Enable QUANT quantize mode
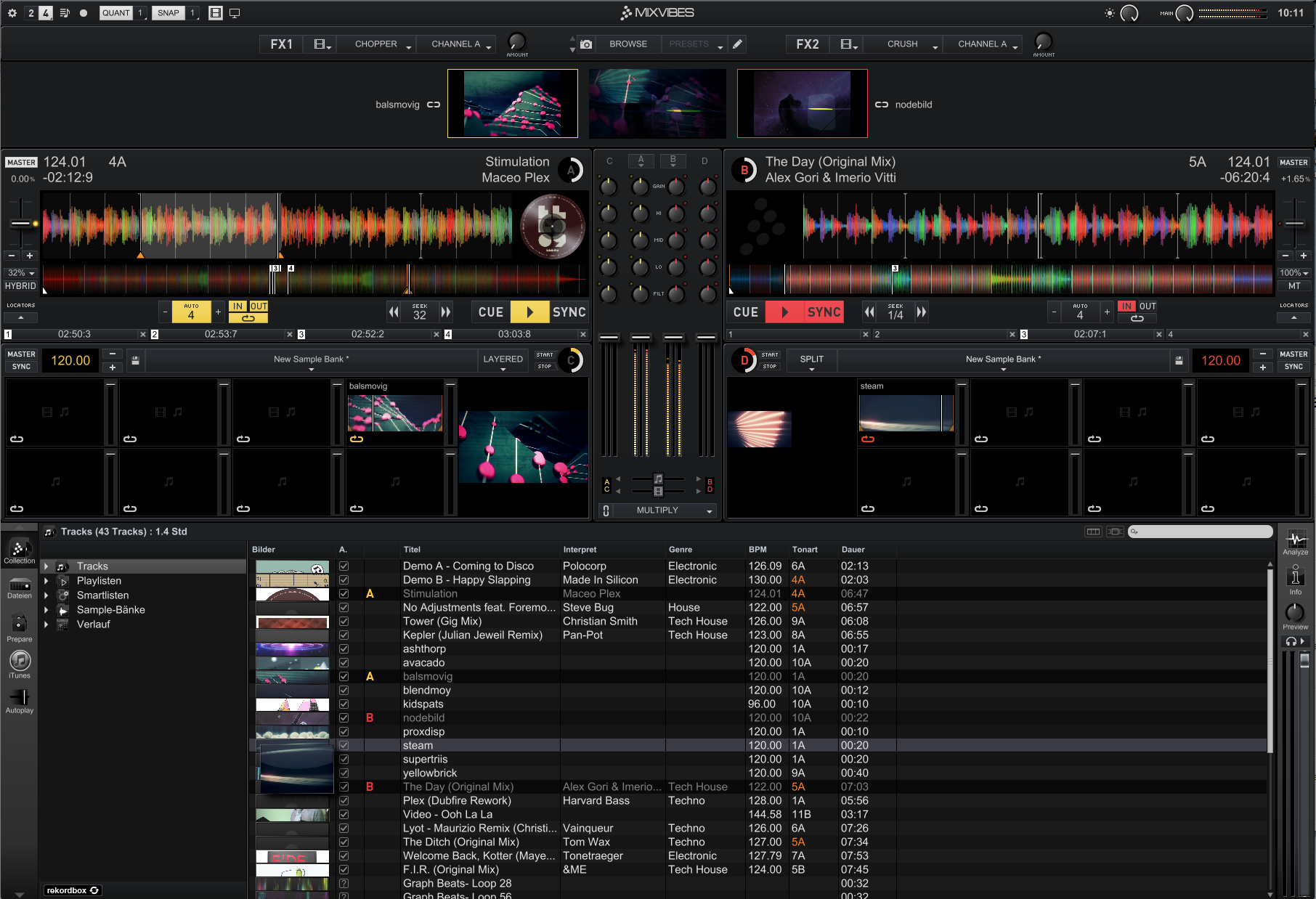The height and width of the screenshot is (899, 1316). tap(115, 12)
